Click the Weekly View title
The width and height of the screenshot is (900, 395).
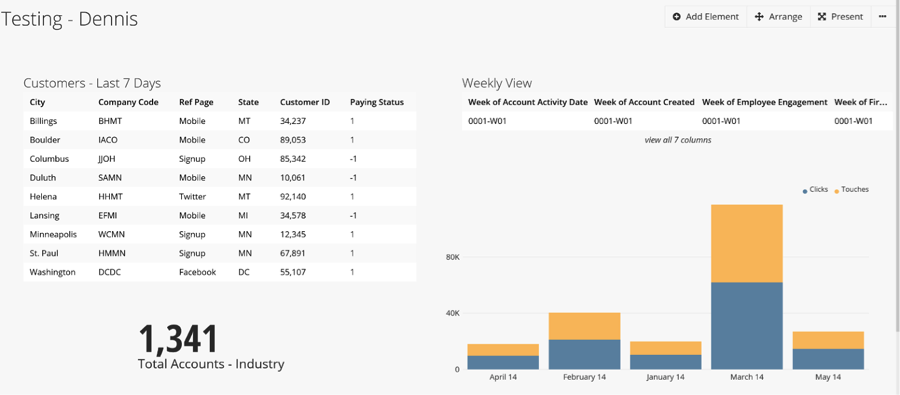[497, 83]
